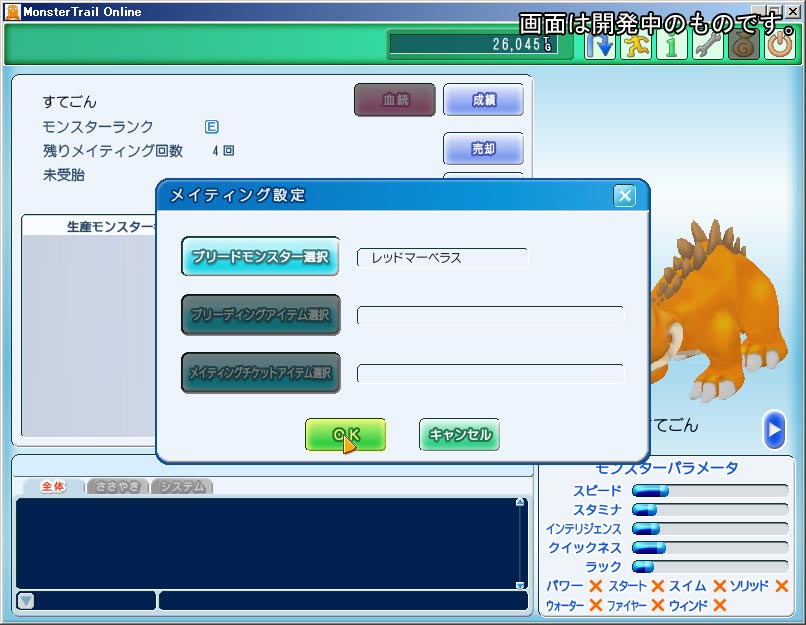Switch to the ささやき chat tab
The image size is (806, 625).
(118, 486)
